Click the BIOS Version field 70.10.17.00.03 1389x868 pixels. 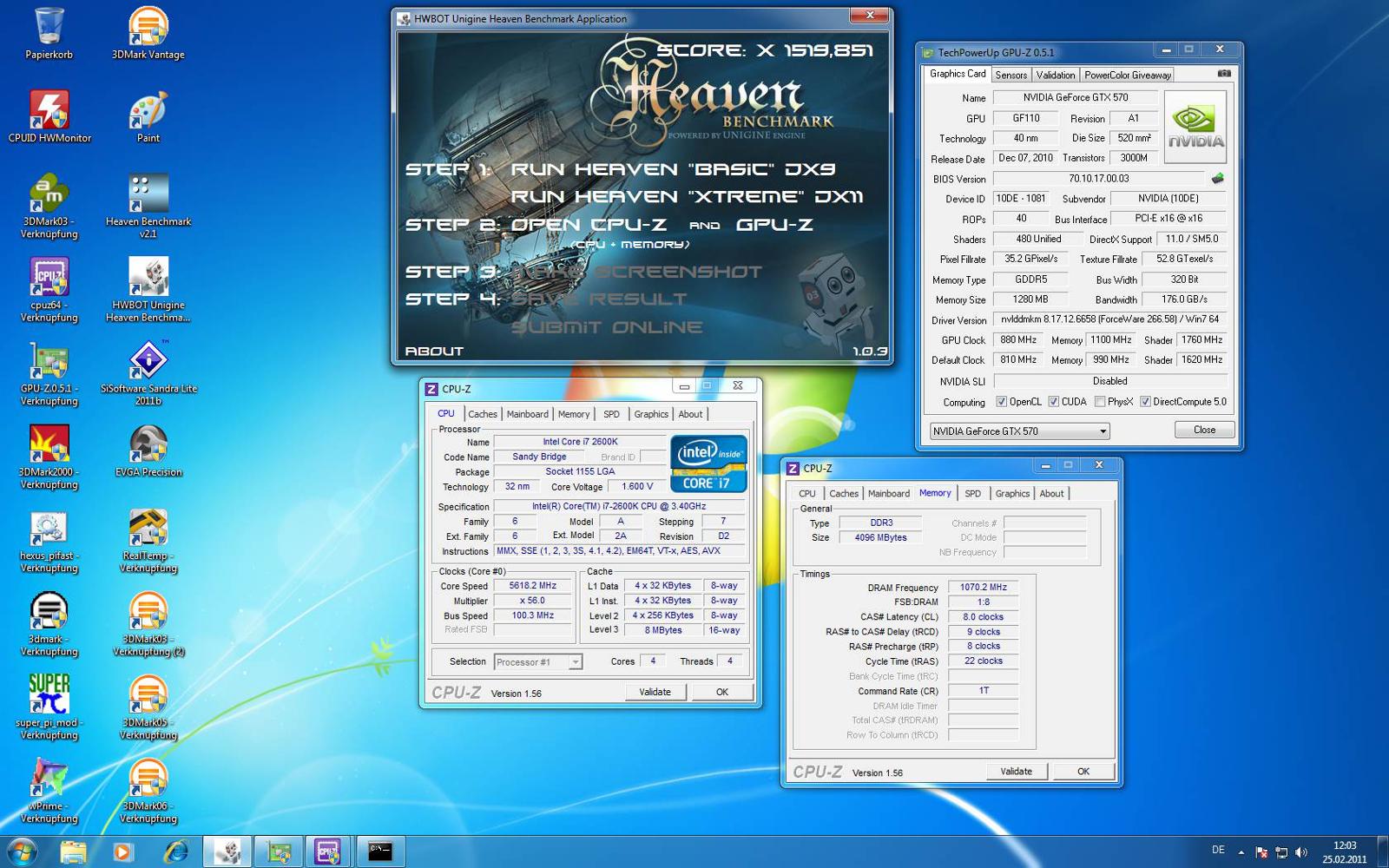pyautogui.click(x=1098, y=179)
